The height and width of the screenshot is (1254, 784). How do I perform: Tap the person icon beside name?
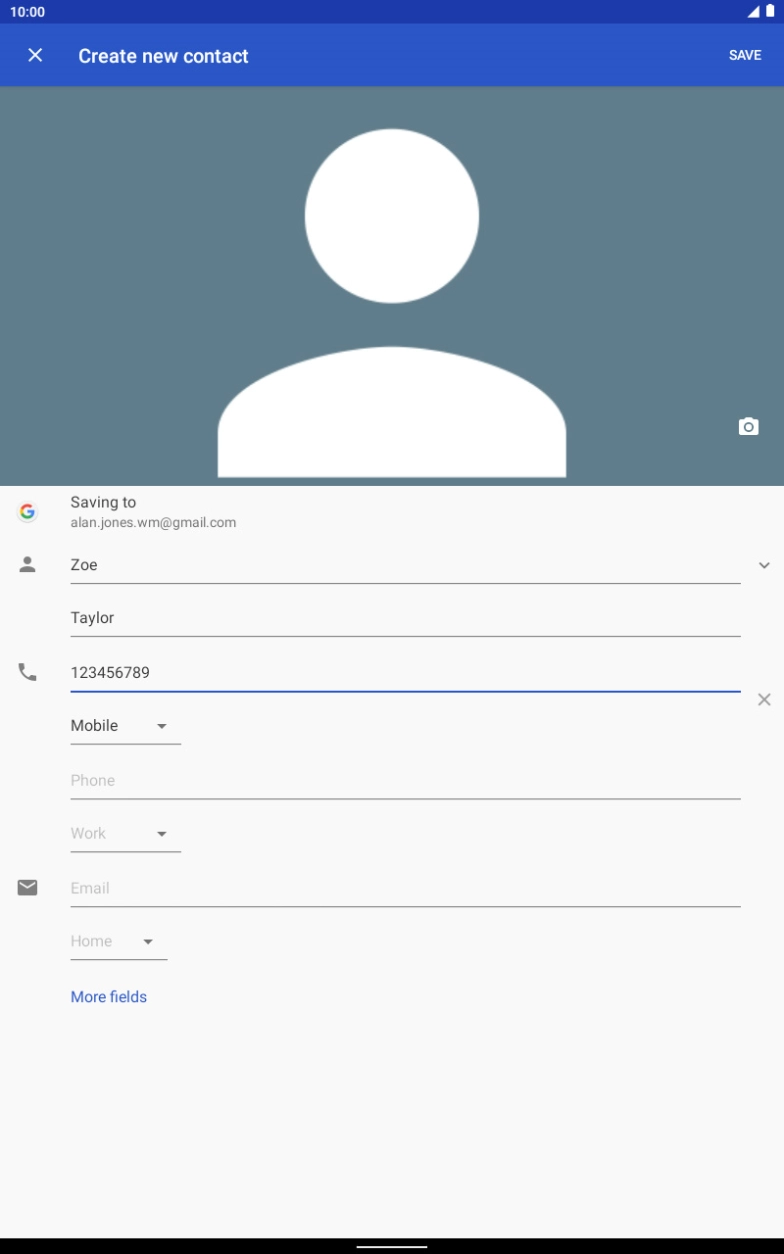point(27,565)
